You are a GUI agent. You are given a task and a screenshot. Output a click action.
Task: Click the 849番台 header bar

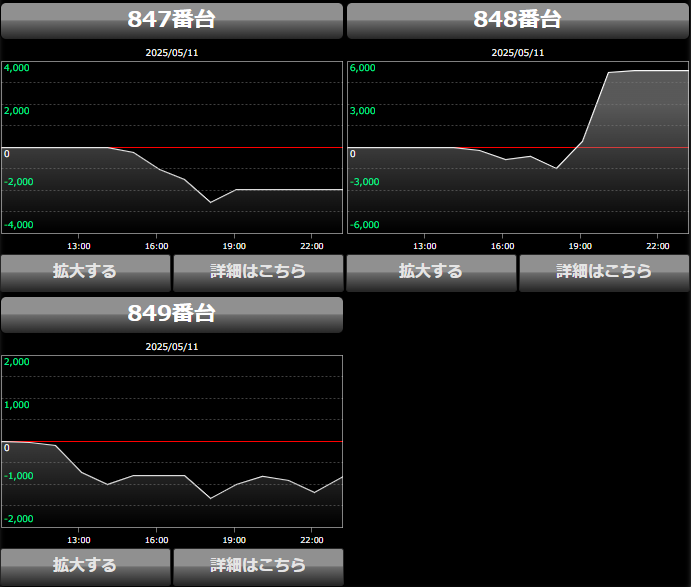(x=172, y=314)
